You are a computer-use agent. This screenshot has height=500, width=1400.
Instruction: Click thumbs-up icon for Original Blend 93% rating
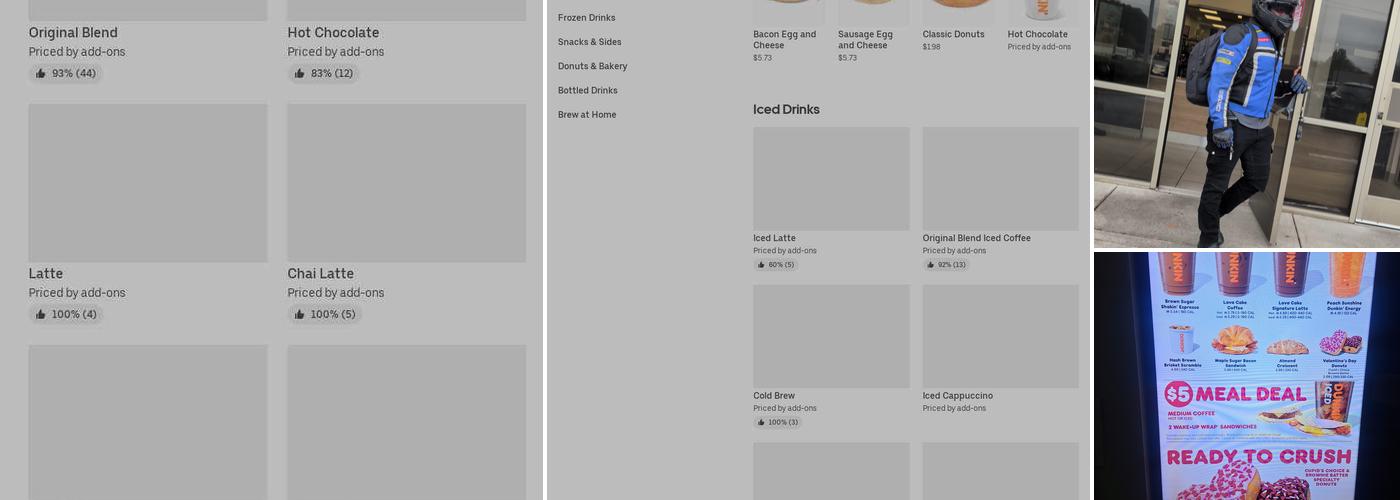pyautogui.click(x=41, y=74)
